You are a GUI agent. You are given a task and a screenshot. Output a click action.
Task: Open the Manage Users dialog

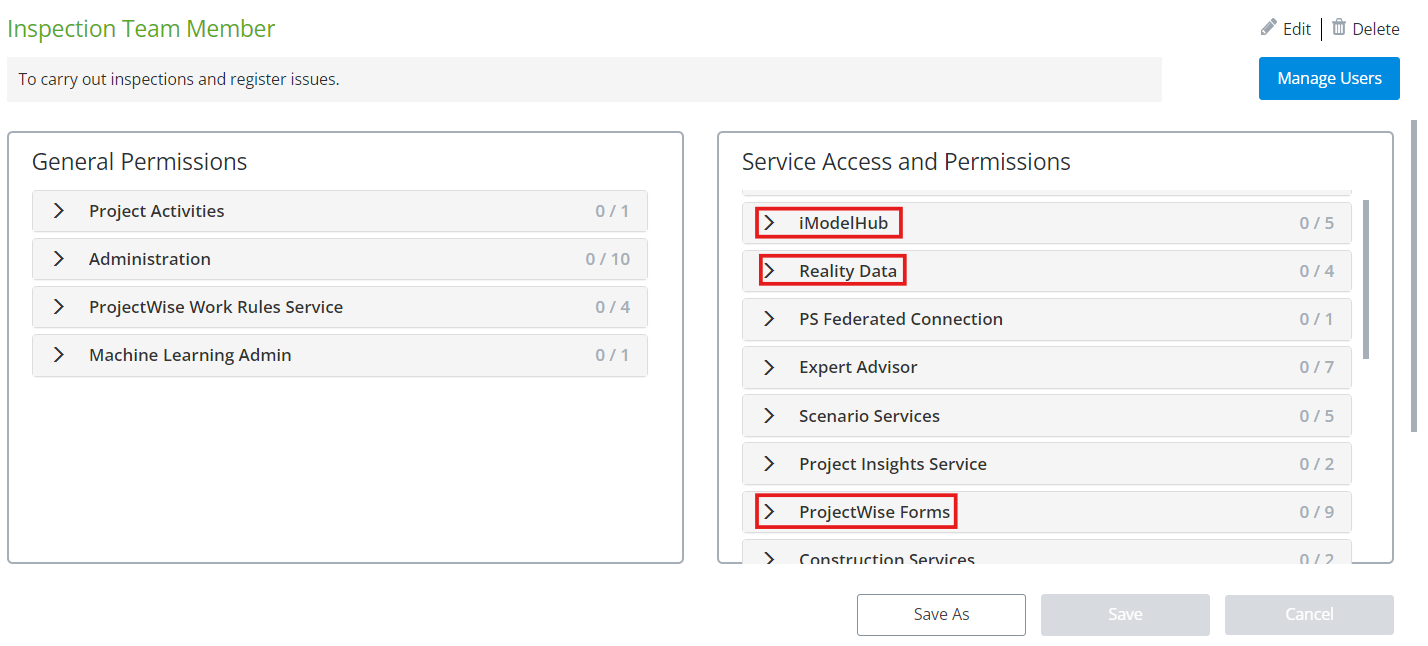[1329, 79]
